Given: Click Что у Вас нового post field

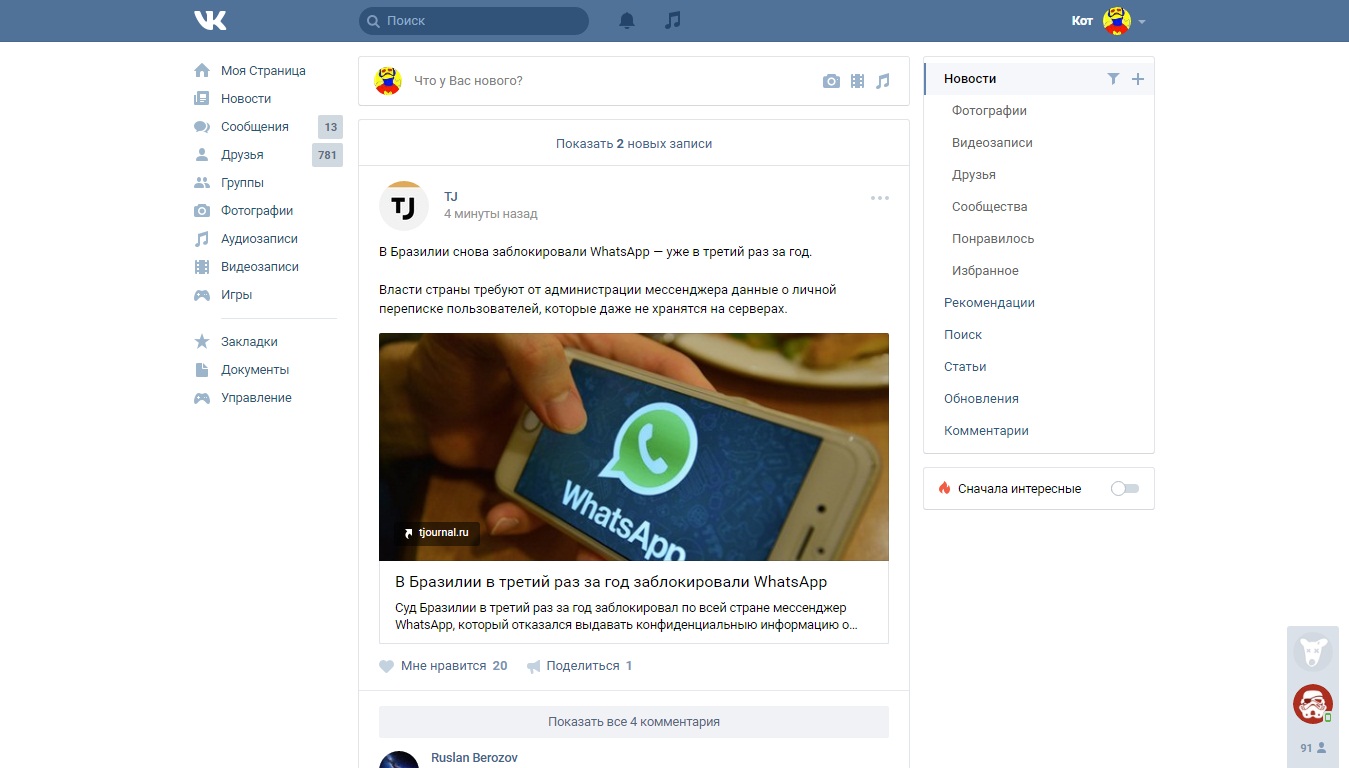Looking at the screenshot, I should (x=610, y=81).
